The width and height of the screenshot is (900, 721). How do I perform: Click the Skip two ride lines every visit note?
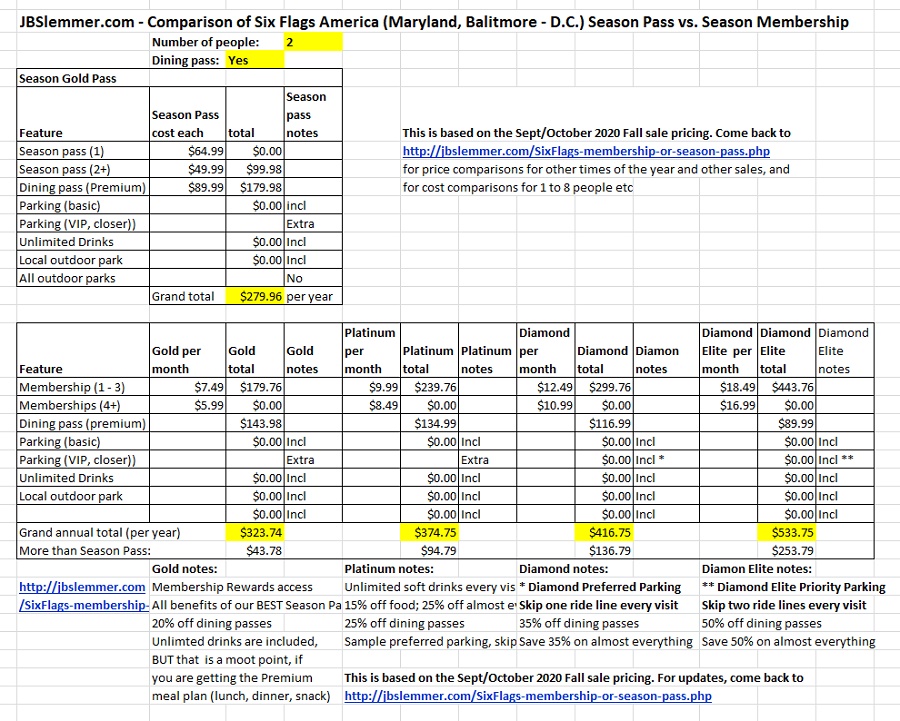(783, 605)
